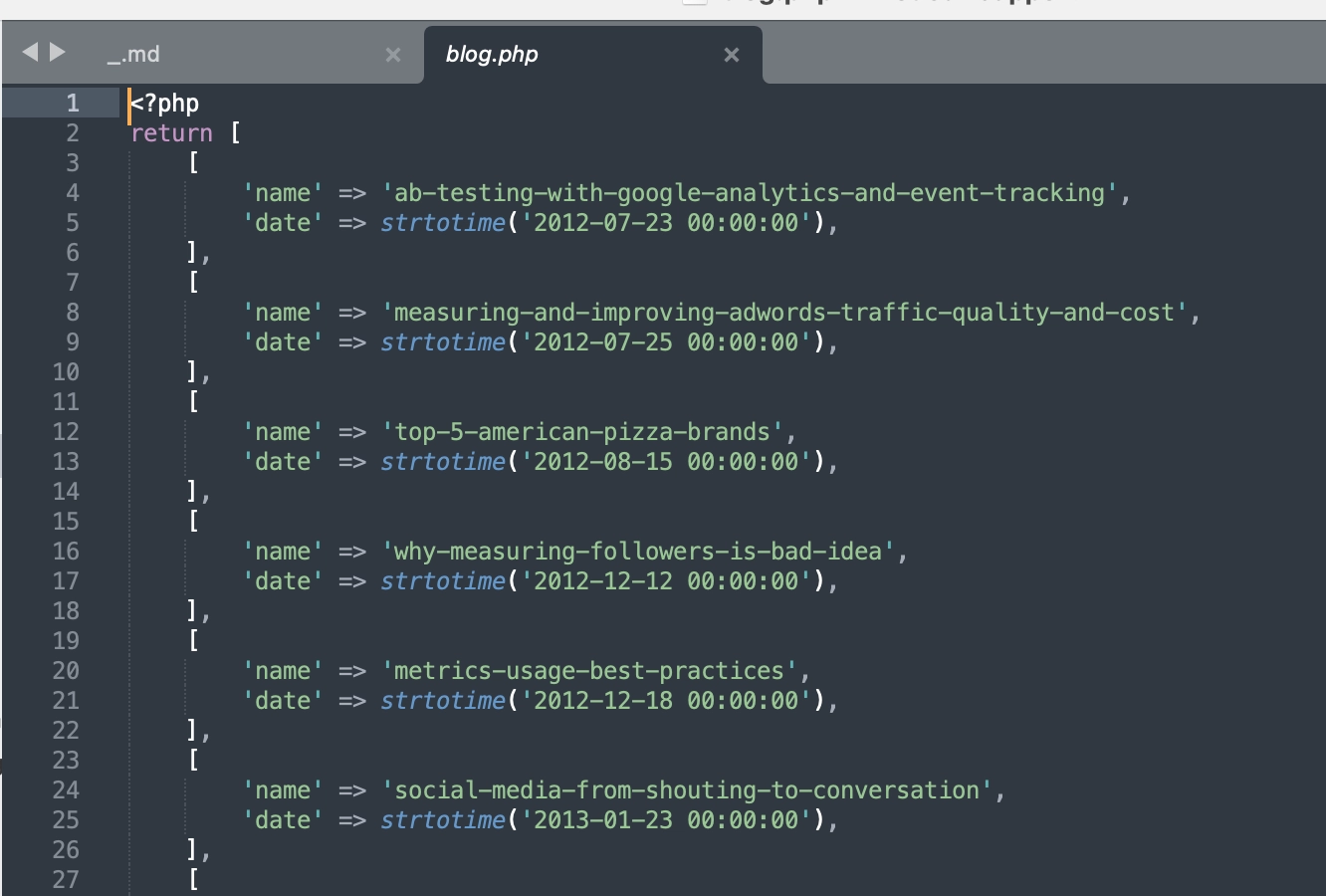Close the blog.php tab
This screenshot has width=1326, height=896.
click(732, 55)
